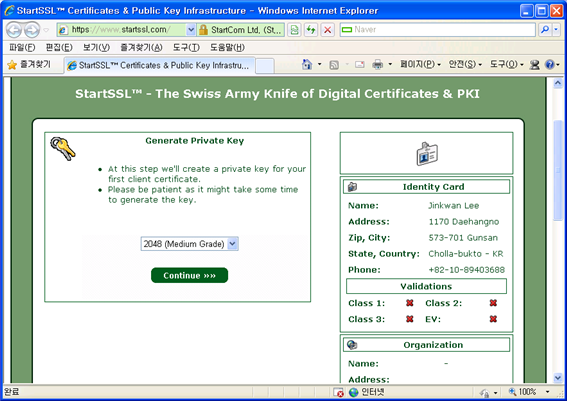This screenshot has width=567, height=401.
Task: Click the small icon in Identity Card header
Action: [352, 187]
